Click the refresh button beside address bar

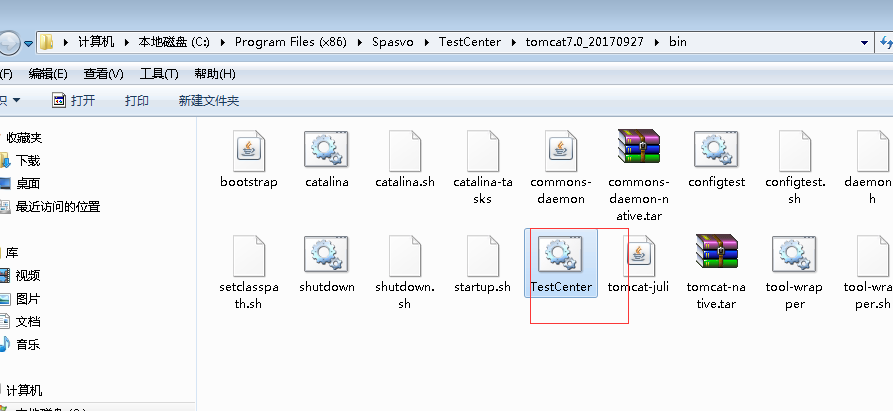885,43
